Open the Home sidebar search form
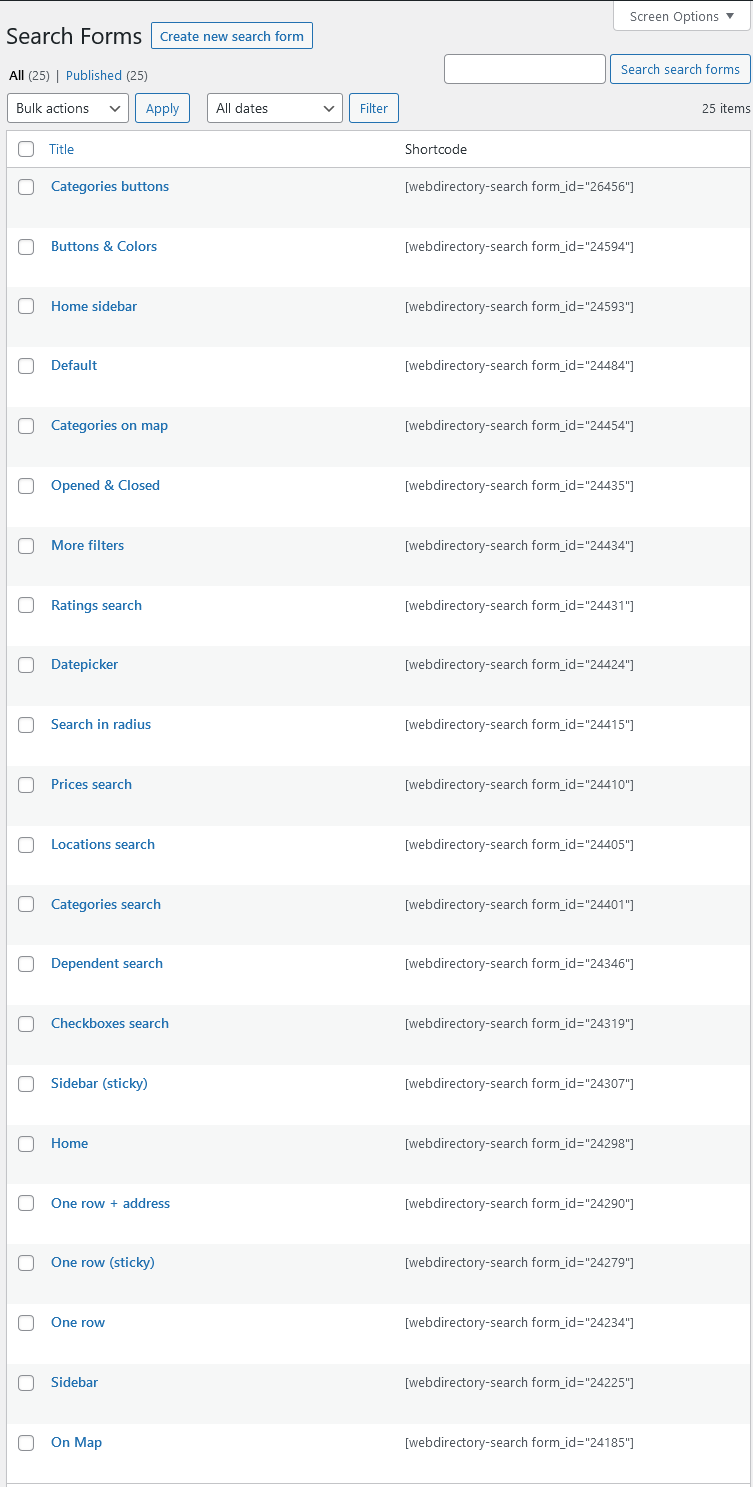Screen dimensions: 753x1487 tap(94, 306)
